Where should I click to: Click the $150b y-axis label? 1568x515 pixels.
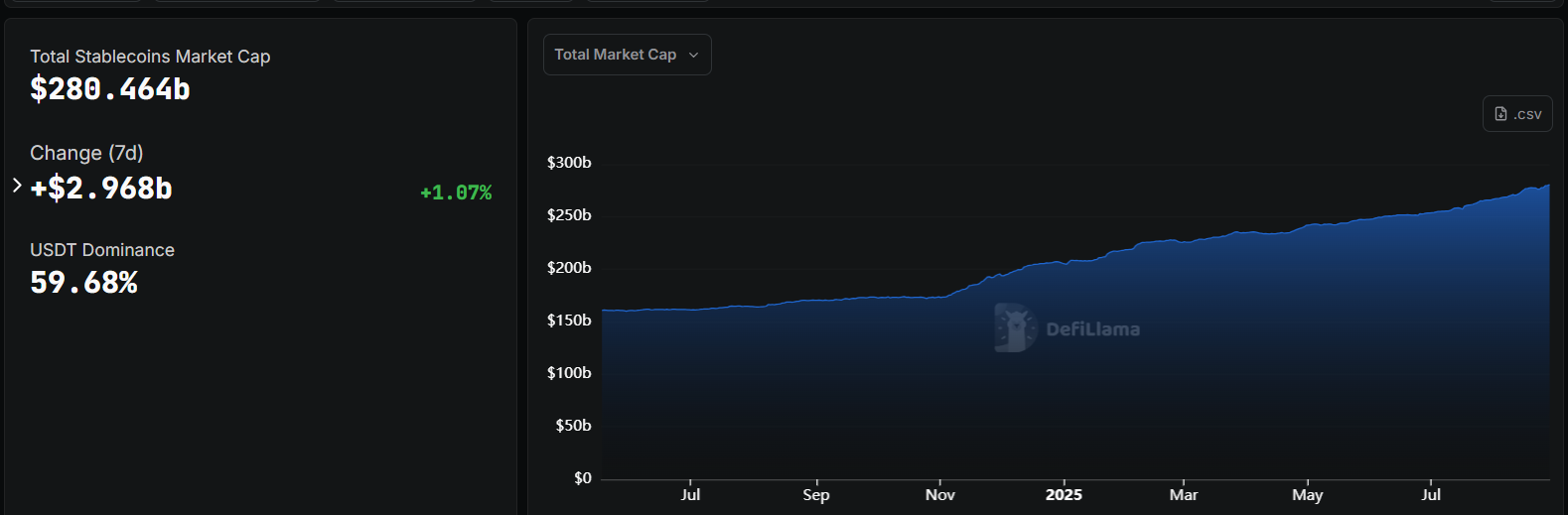click(x=569, y=321)
